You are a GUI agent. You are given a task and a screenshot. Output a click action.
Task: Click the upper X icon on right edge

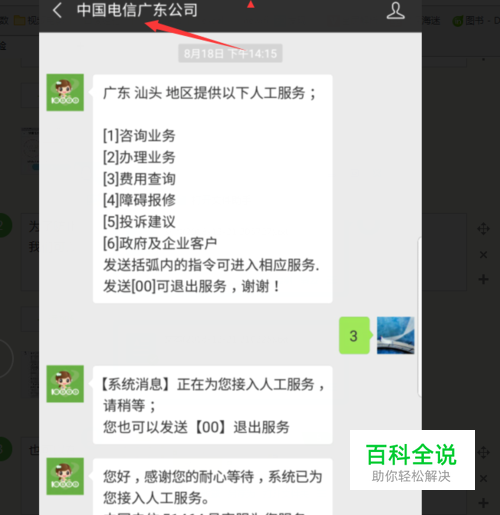point(483,255)
